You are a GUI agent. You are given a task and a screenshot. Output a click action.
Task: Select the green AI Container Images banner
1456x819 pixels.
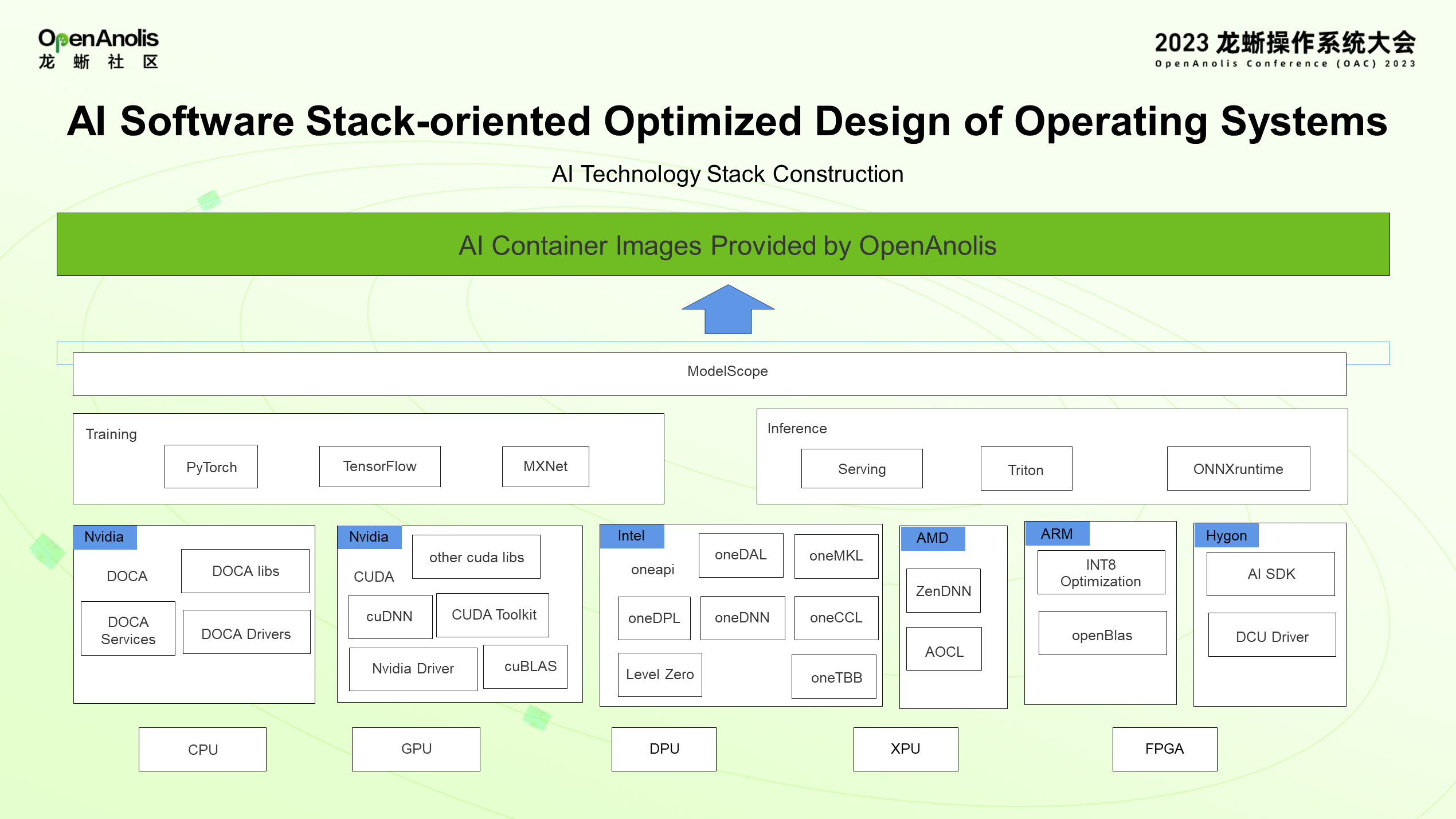[723, 245]
